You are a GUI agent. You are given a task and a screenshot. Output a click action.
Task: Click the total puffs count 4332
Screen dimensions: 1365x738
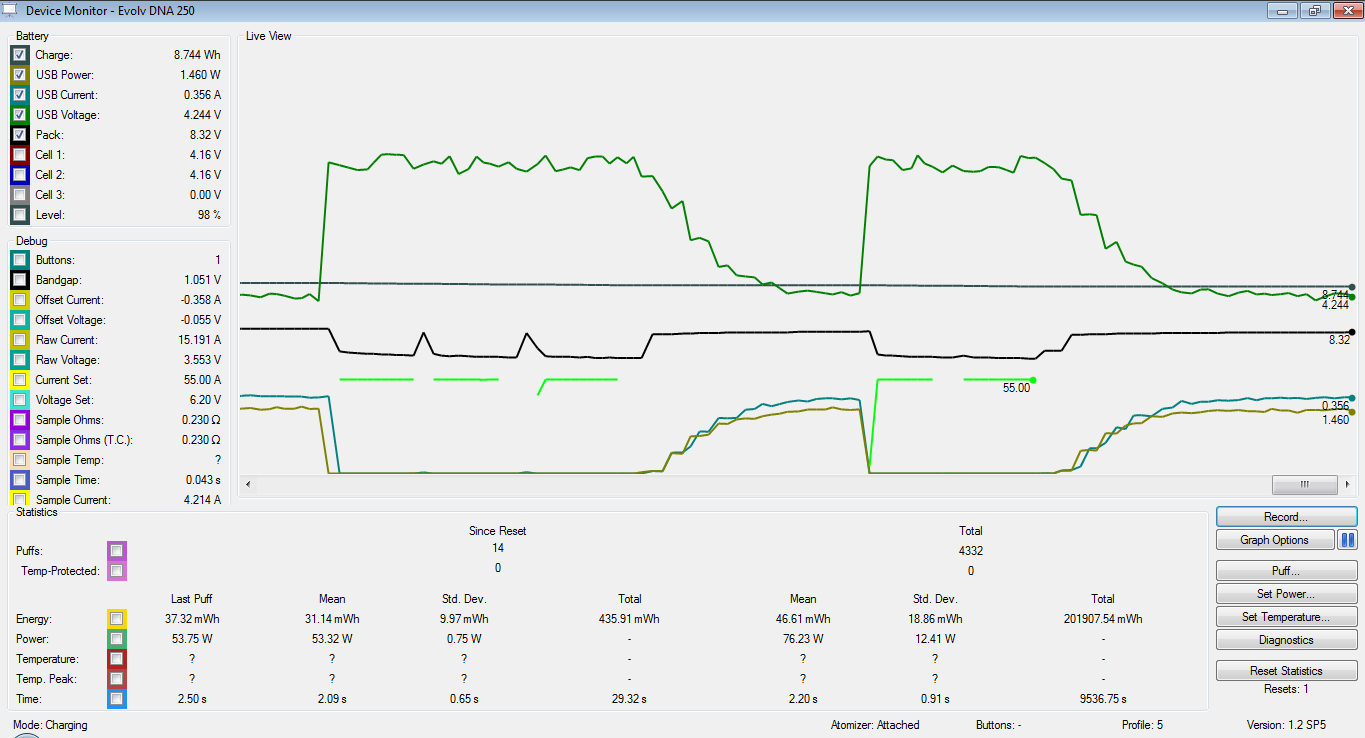pos(971,551)
